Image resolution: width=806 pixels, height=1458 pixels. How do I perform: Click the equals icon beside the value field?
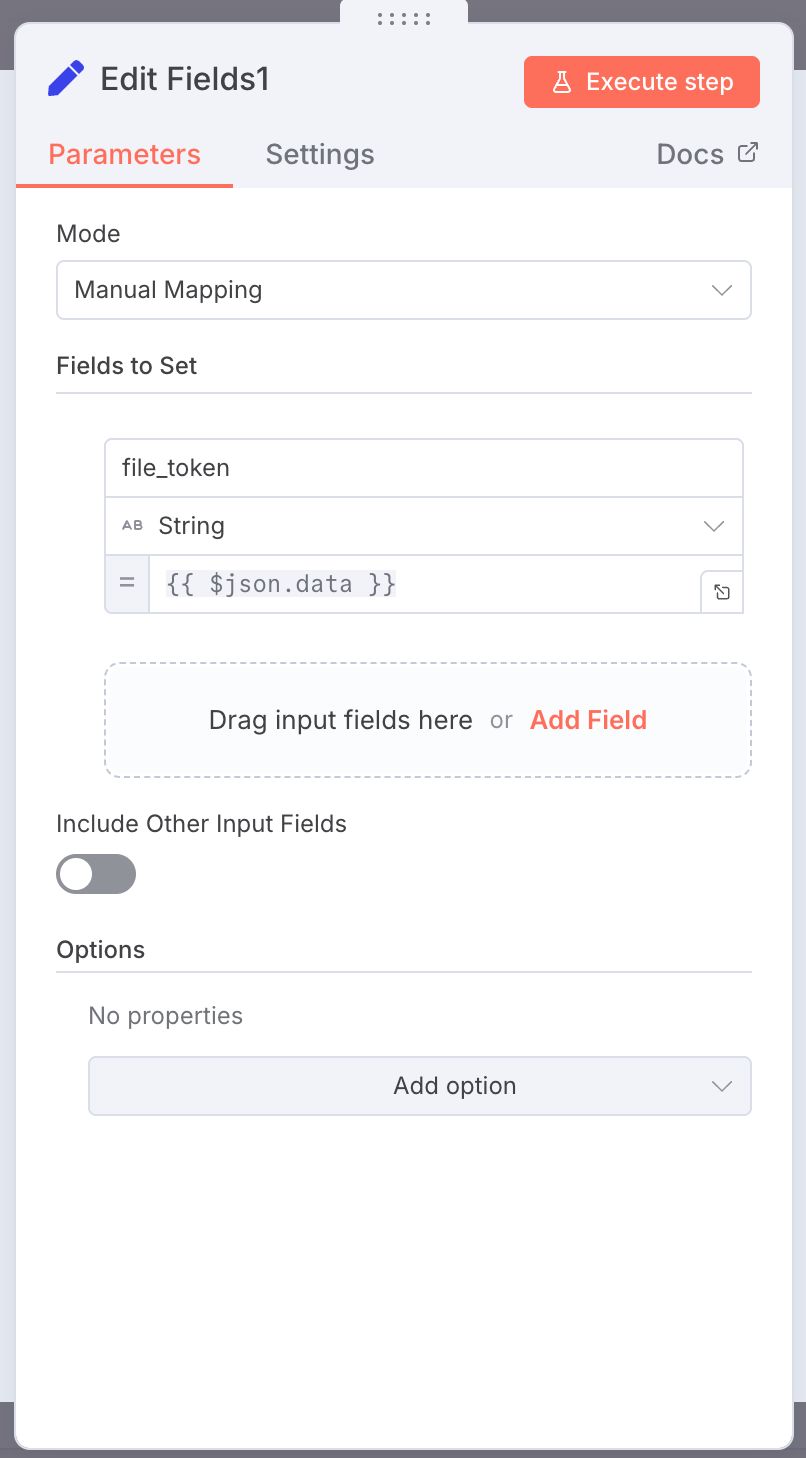127,583
